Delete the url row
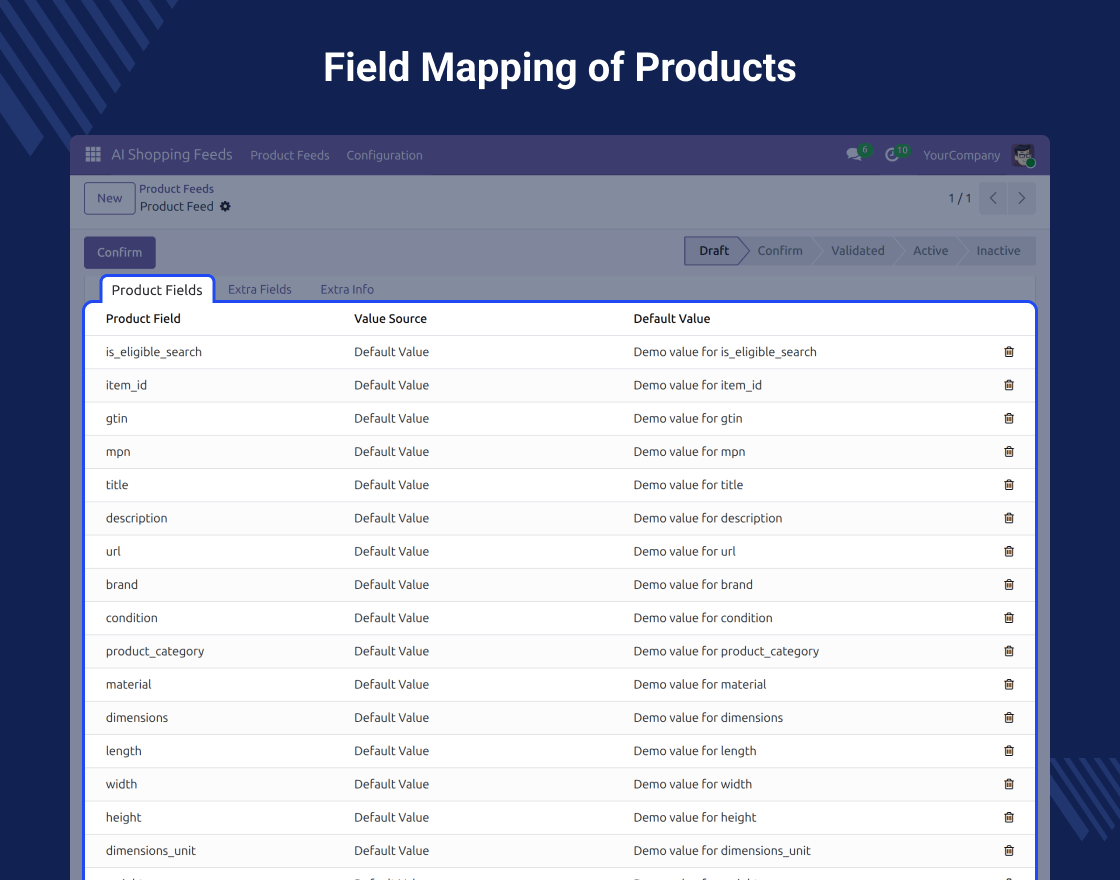 coord(1009,551)
